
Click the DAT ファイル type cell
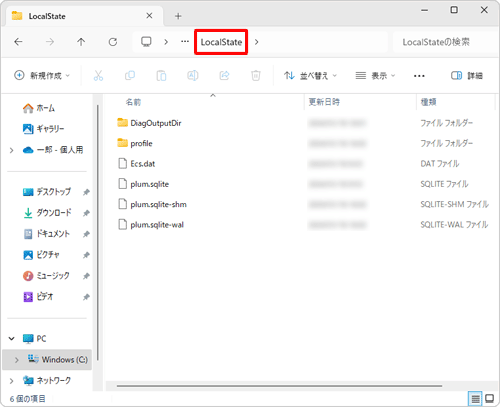440,164
